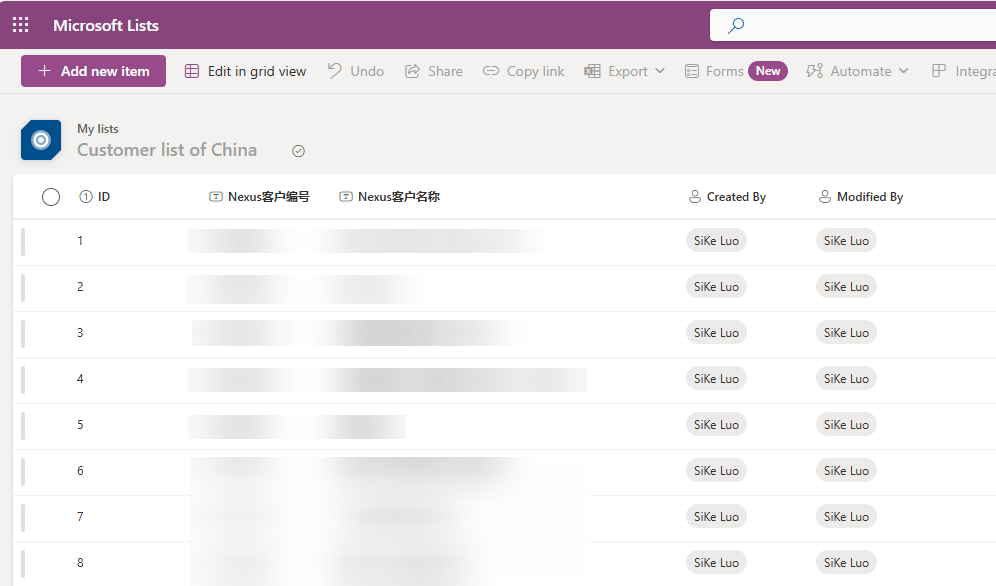
Task: Click SiKe Luo Modified By in row 2
Action: click(847, 287)
